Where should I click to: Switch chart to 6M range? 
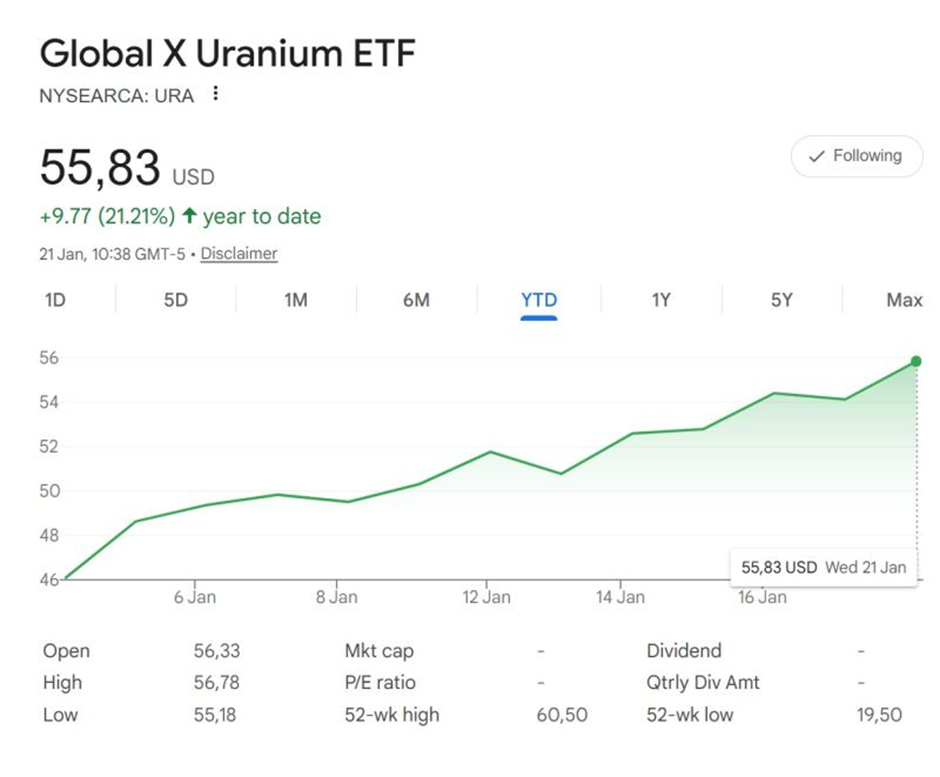click(416, 300)
